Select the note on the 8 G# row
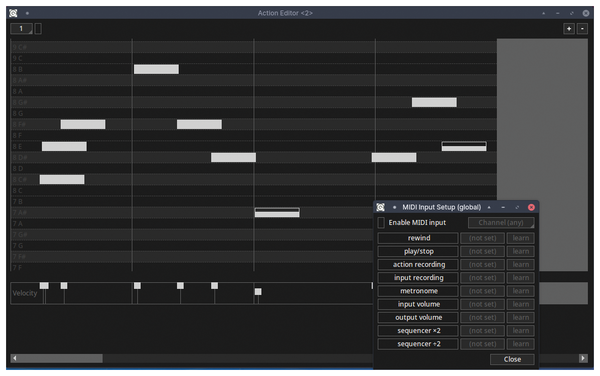 434,102
